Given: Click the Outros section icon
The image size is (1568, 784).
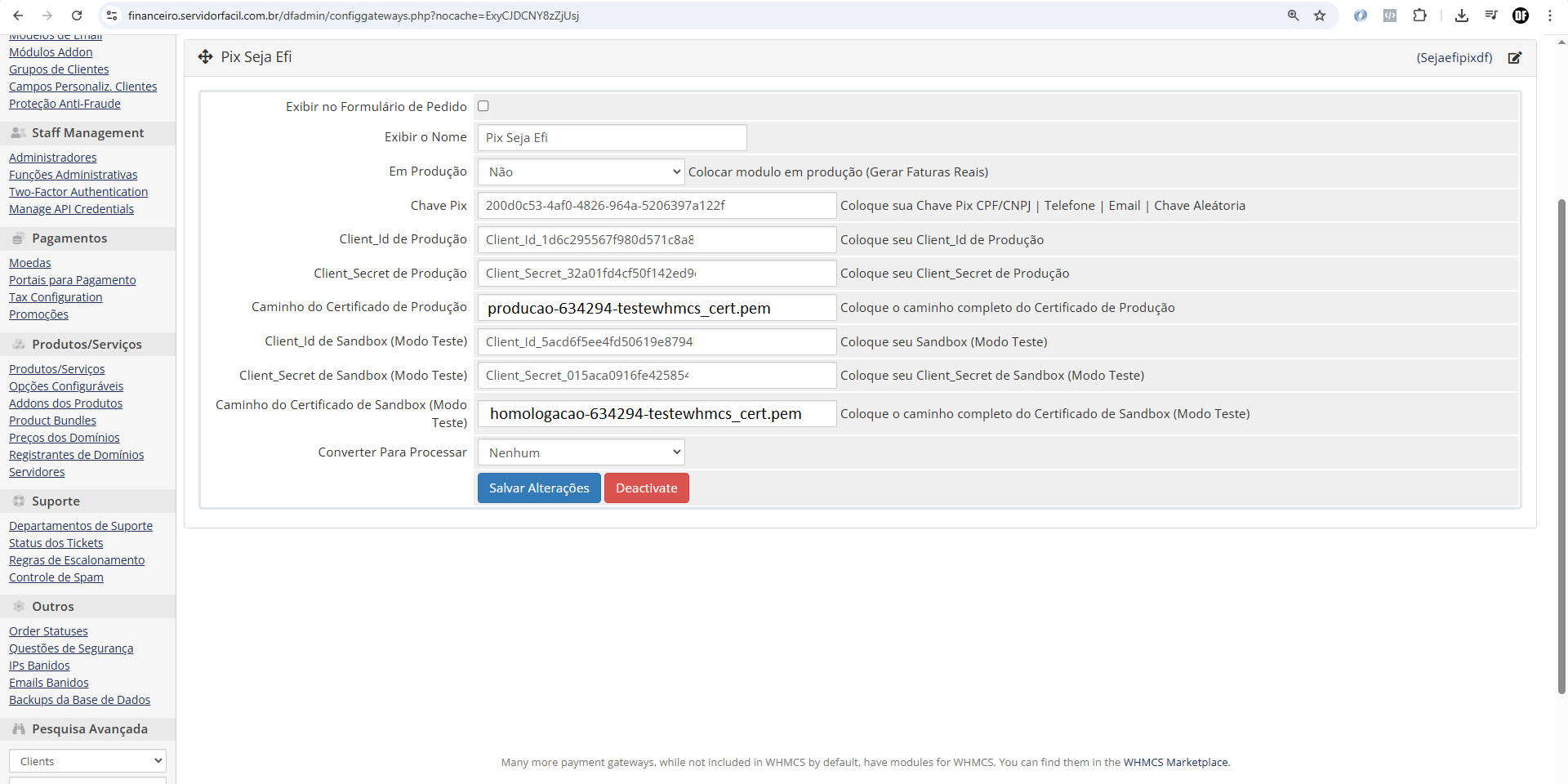Looking at the screenshot, I should 18,607.
